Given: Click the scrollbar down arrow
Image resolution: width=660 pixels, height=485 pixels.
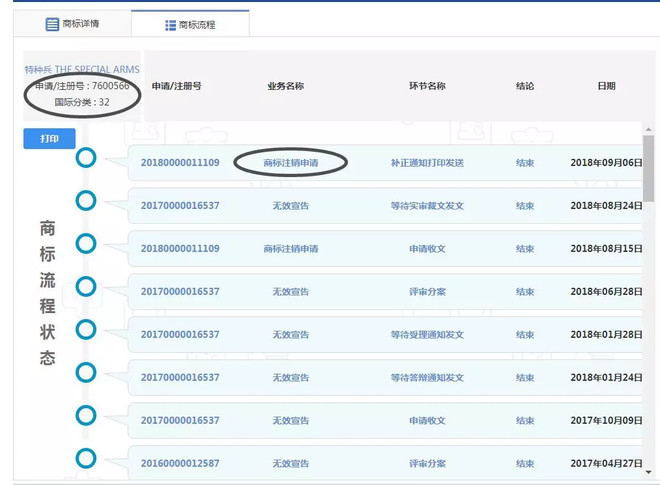Looking at the screenshot, I should coord(648,472).
